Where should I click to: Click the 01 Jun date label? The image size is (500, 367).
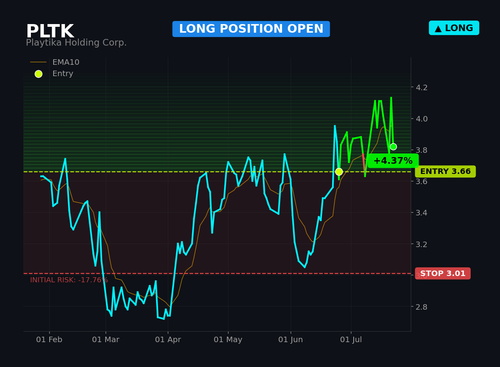pyautogui.click(x=291, y=339)
